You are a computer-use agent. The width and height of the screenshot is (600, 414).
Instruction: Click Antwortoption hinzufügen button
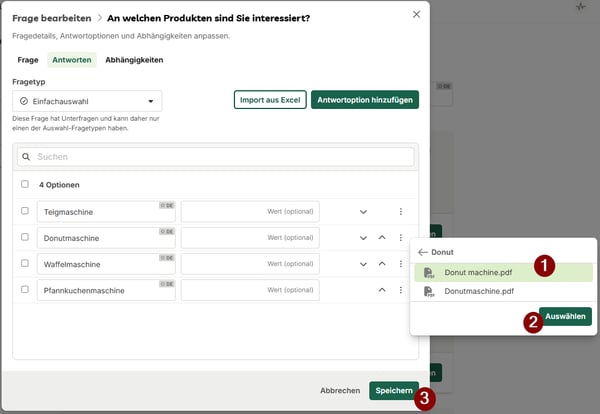pos(365,100)
